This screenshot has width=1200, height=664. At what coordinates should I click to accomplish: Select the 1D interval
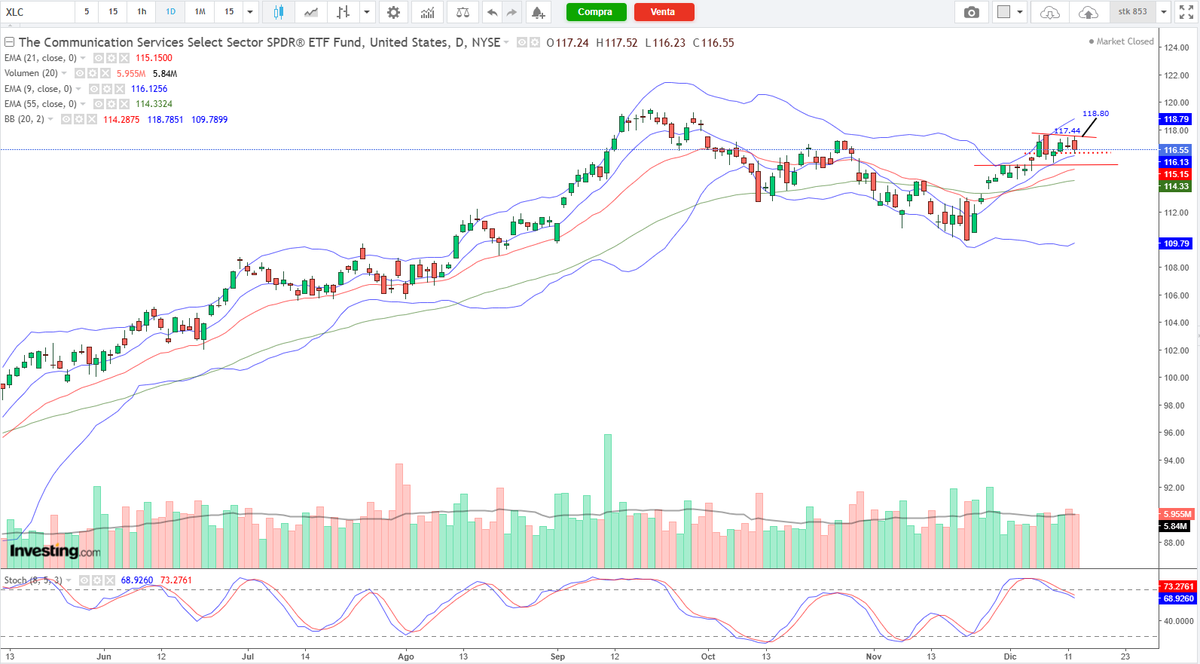tap(170, 12)
